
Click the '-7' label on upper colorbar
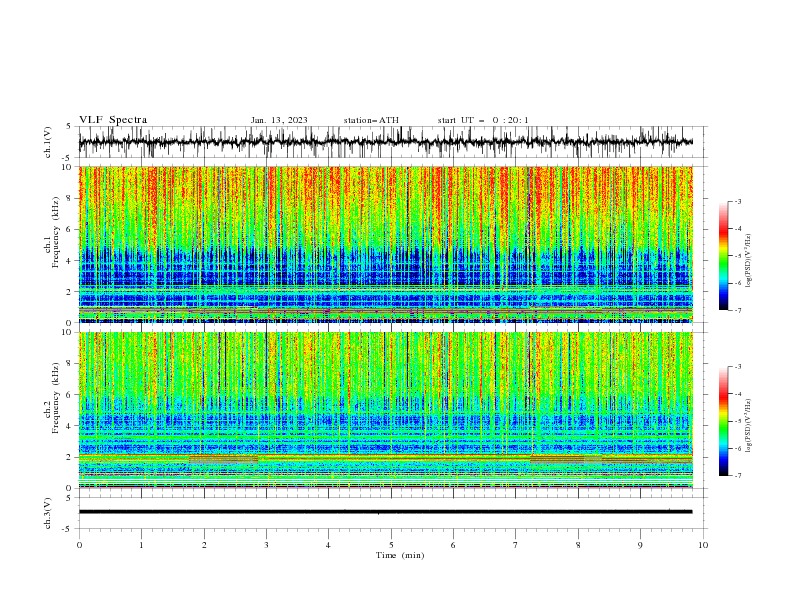point(737,311)
